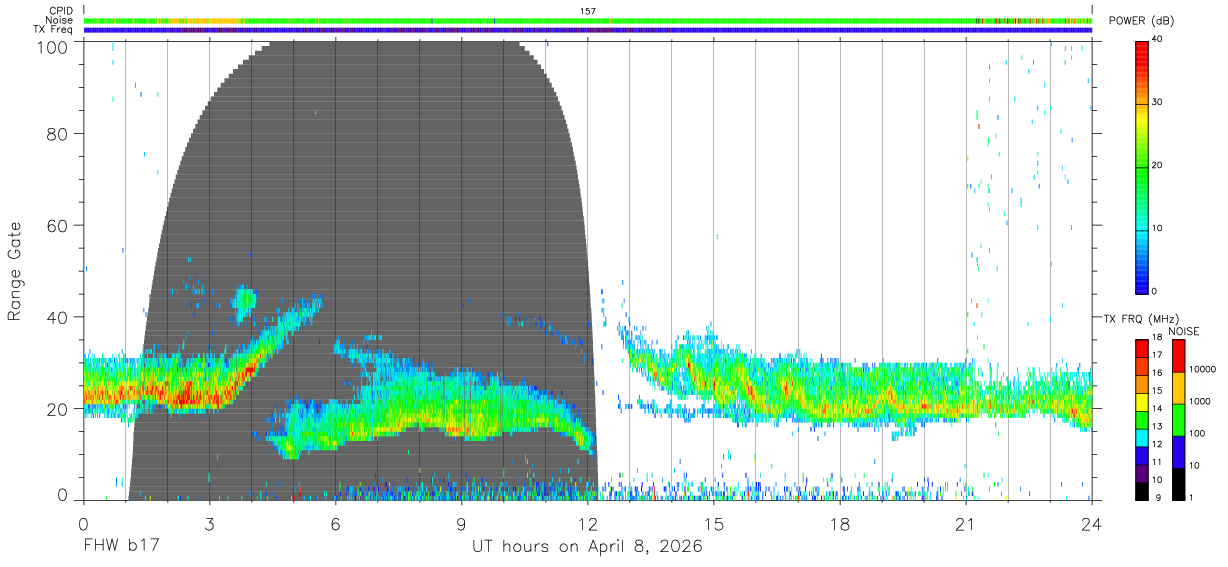This screenshot has height=567, width=1228.
Task: Click the 12 UT hour tick label
Action: click(x=587, y=524)
